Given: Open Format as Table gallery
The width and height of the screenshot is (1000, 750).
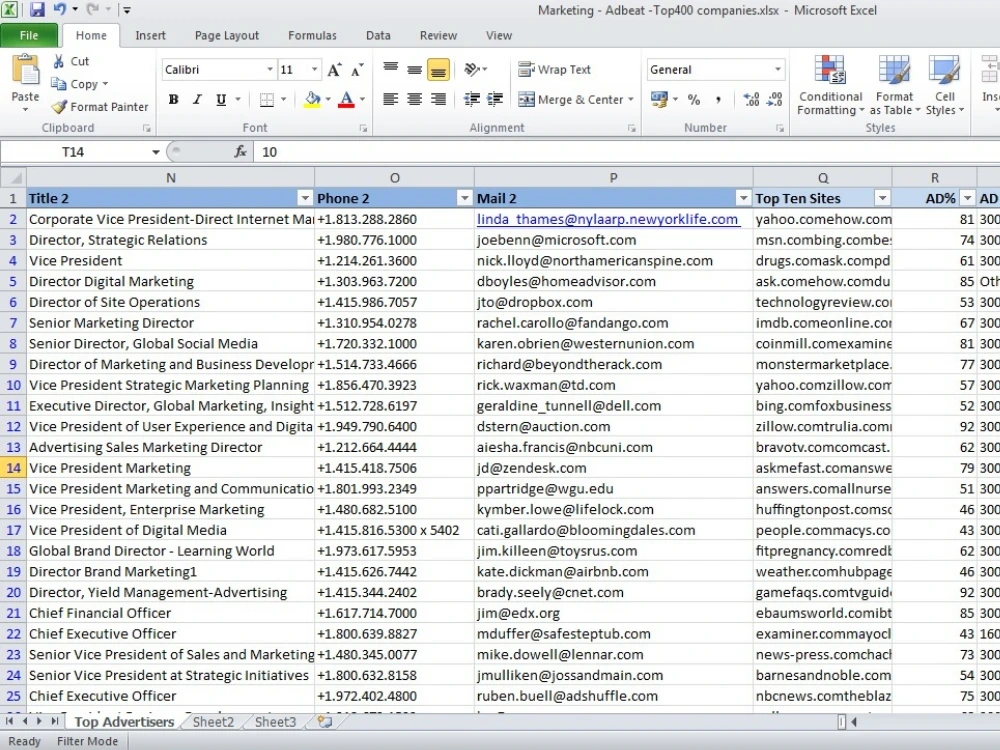Looking at the screenshot, I should (x=895, y=85).
